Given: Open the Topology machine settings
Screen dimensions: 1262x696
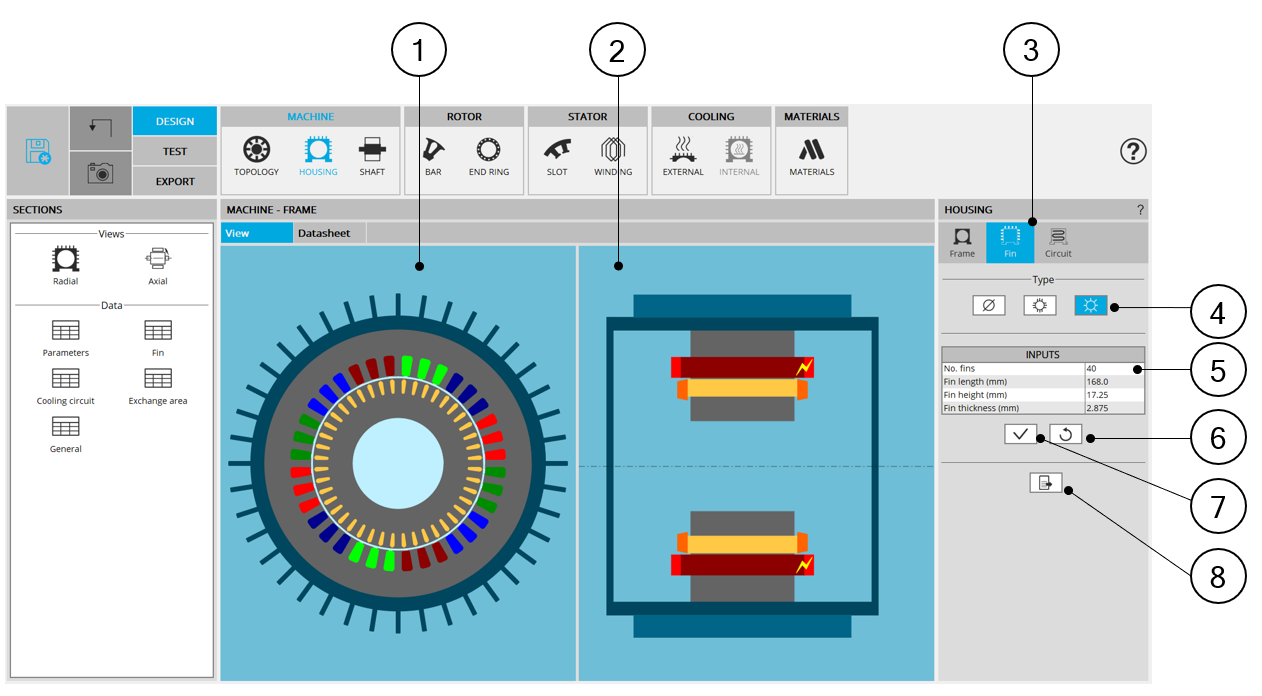Looking at the screenshot, I should [257, 151].
